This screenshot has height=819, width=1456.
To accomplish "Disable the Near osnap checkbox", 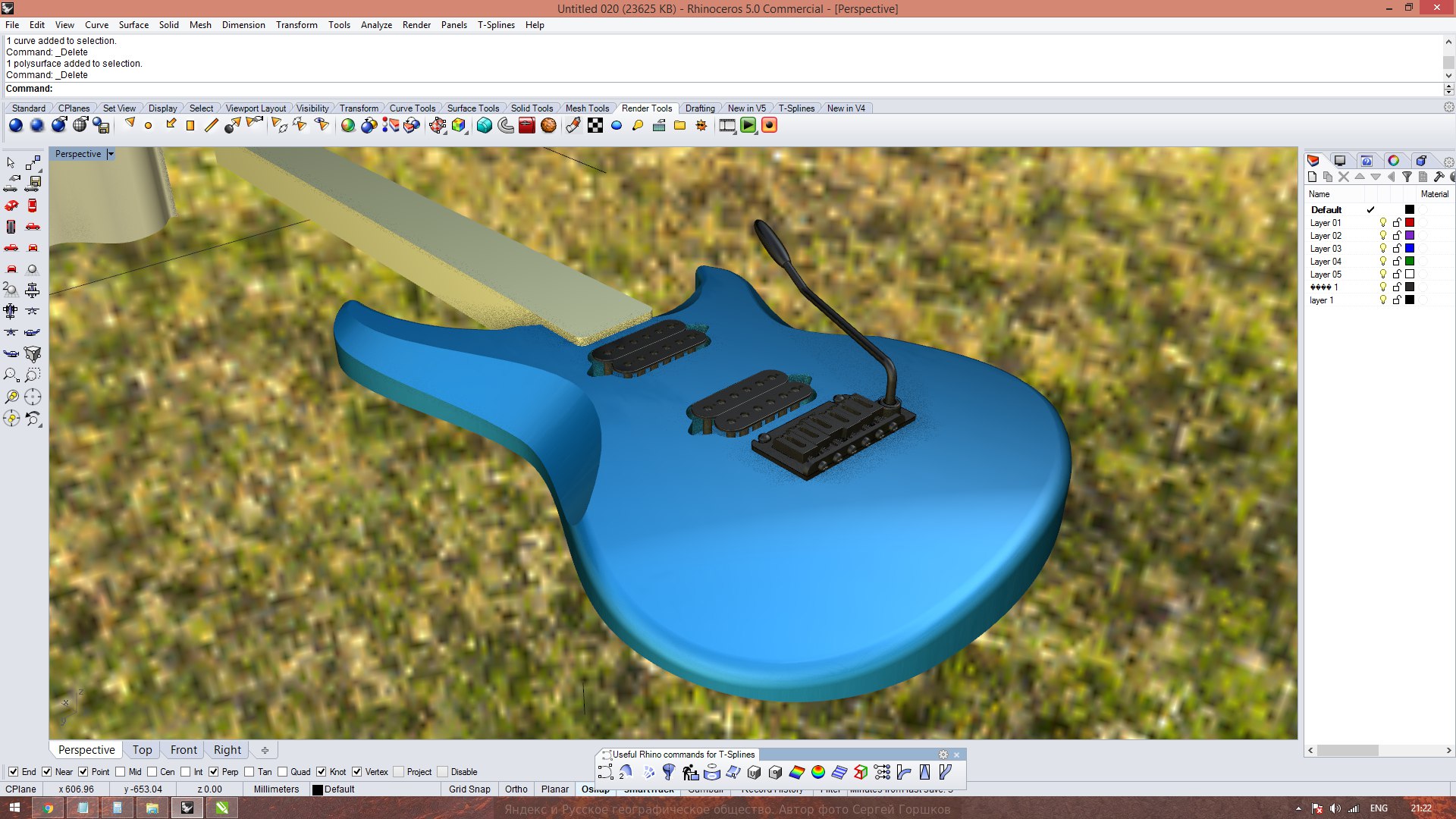I will [x=47, y=772].
